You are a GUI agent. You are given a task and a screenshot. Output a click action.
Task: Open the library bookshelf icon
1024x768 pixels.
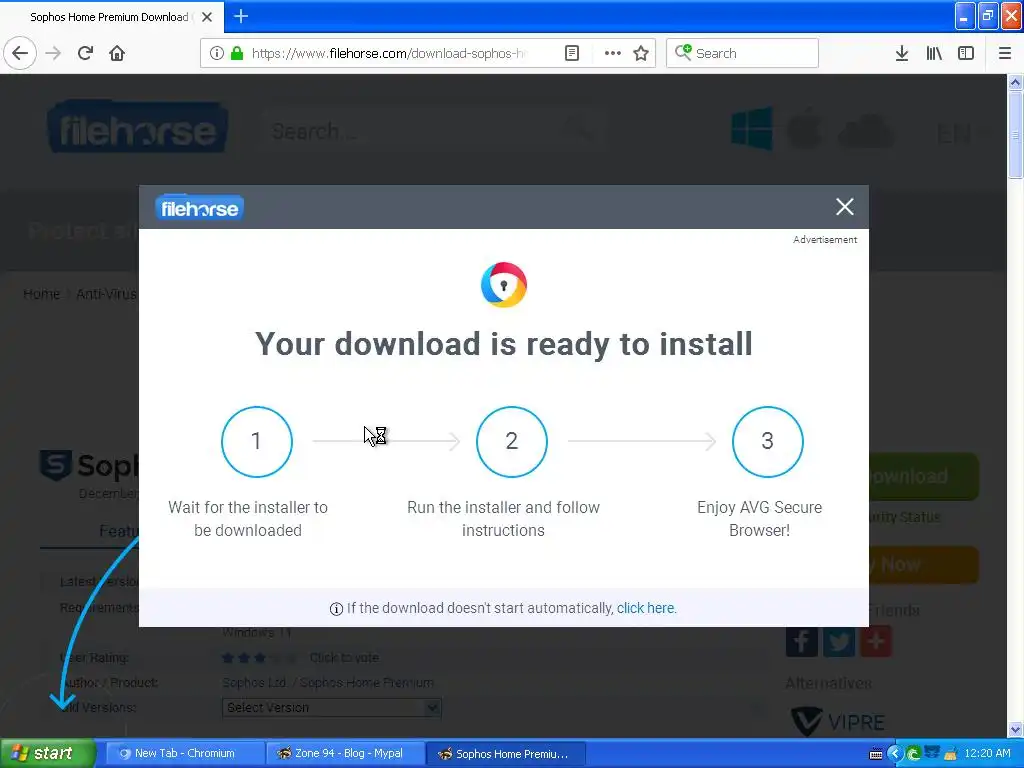pos(934,53)
